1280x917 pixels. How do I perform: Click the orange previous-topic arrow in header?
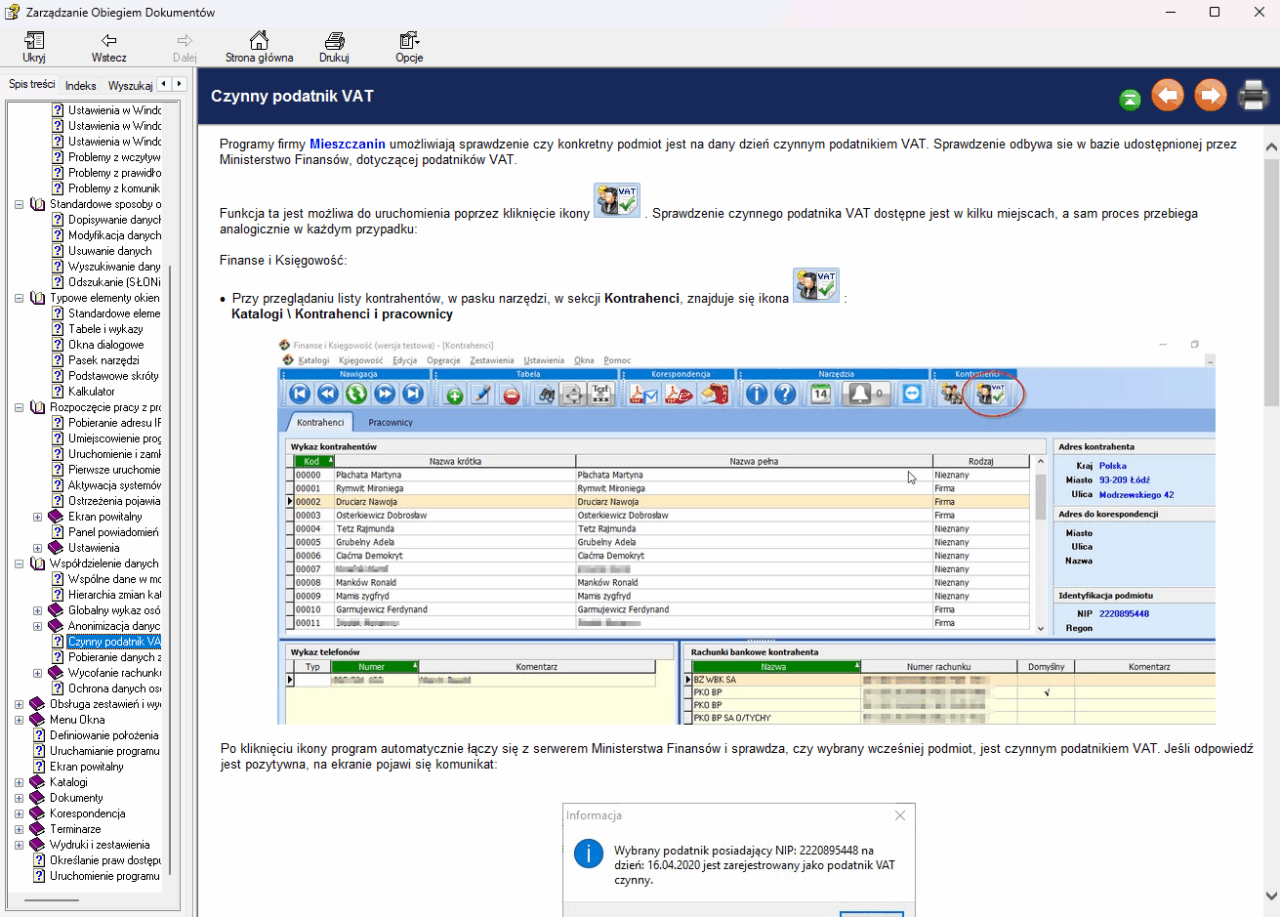[x=1168, y=96]
